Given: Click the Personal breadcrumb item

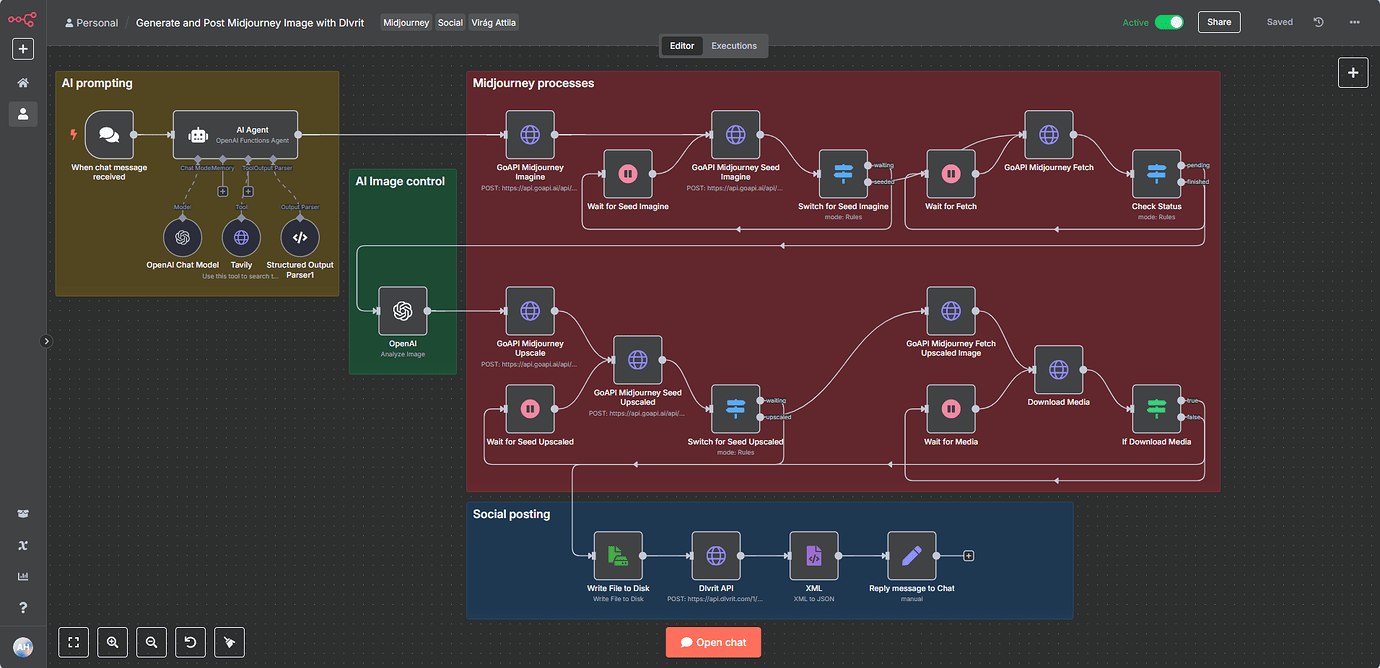Looking at the screenshot, I should point(91,21).
